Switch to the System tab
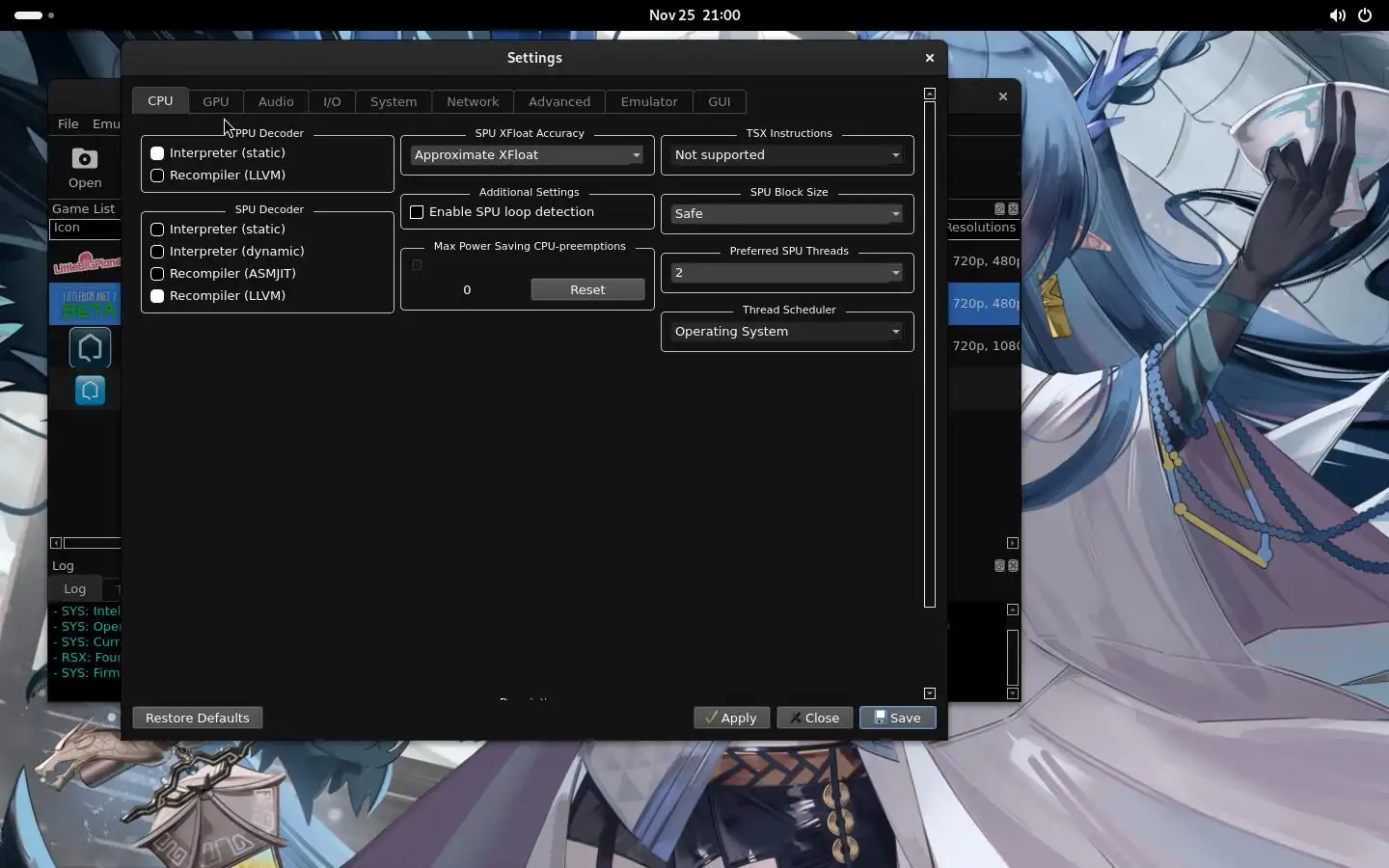This screenshot has height=868, width=1389. pyautogui.click(x=394, y=101)
